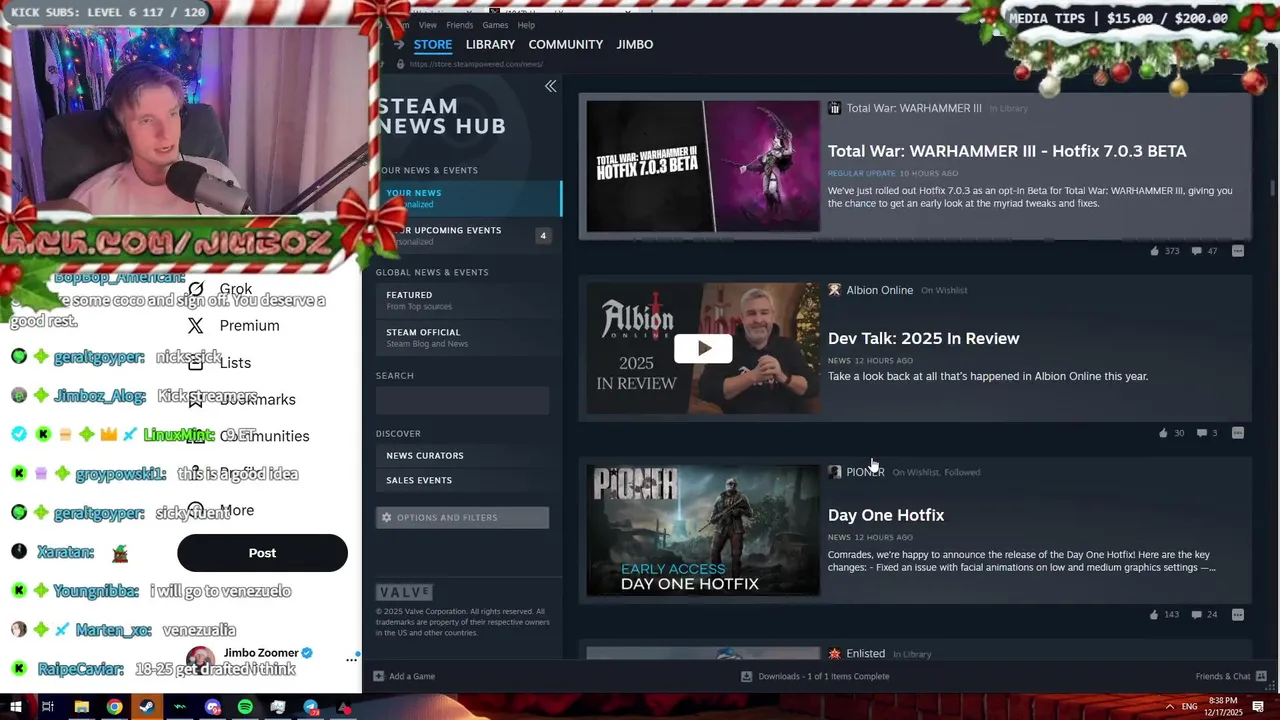
Task: Click the news feed vertical scrollbar
Action: pyautogui.click(x=1272, y=188)
